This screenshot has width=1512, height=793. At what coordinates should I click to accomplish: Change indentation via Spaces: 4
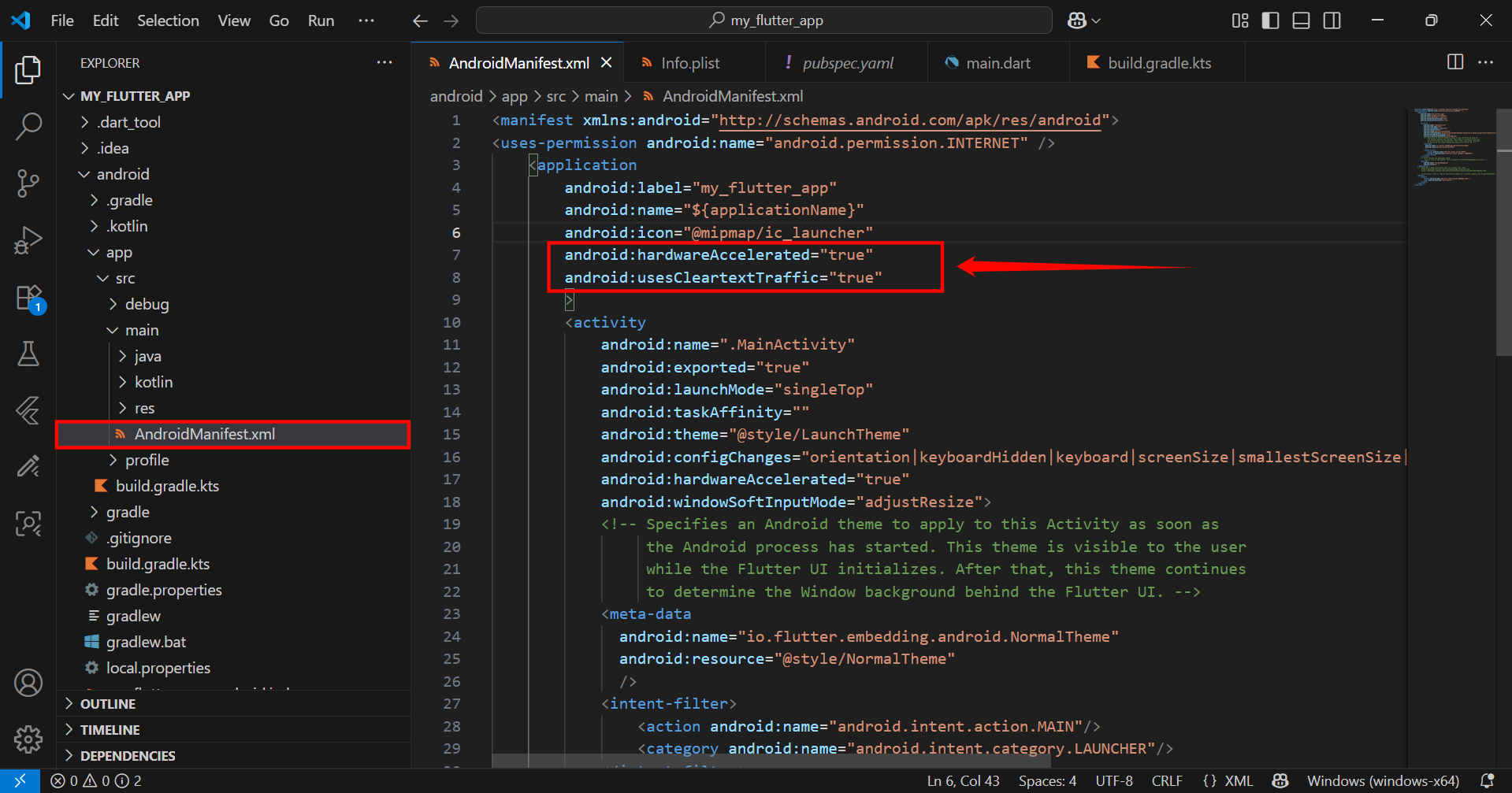pyautogui.click(x=1047, y=780)
